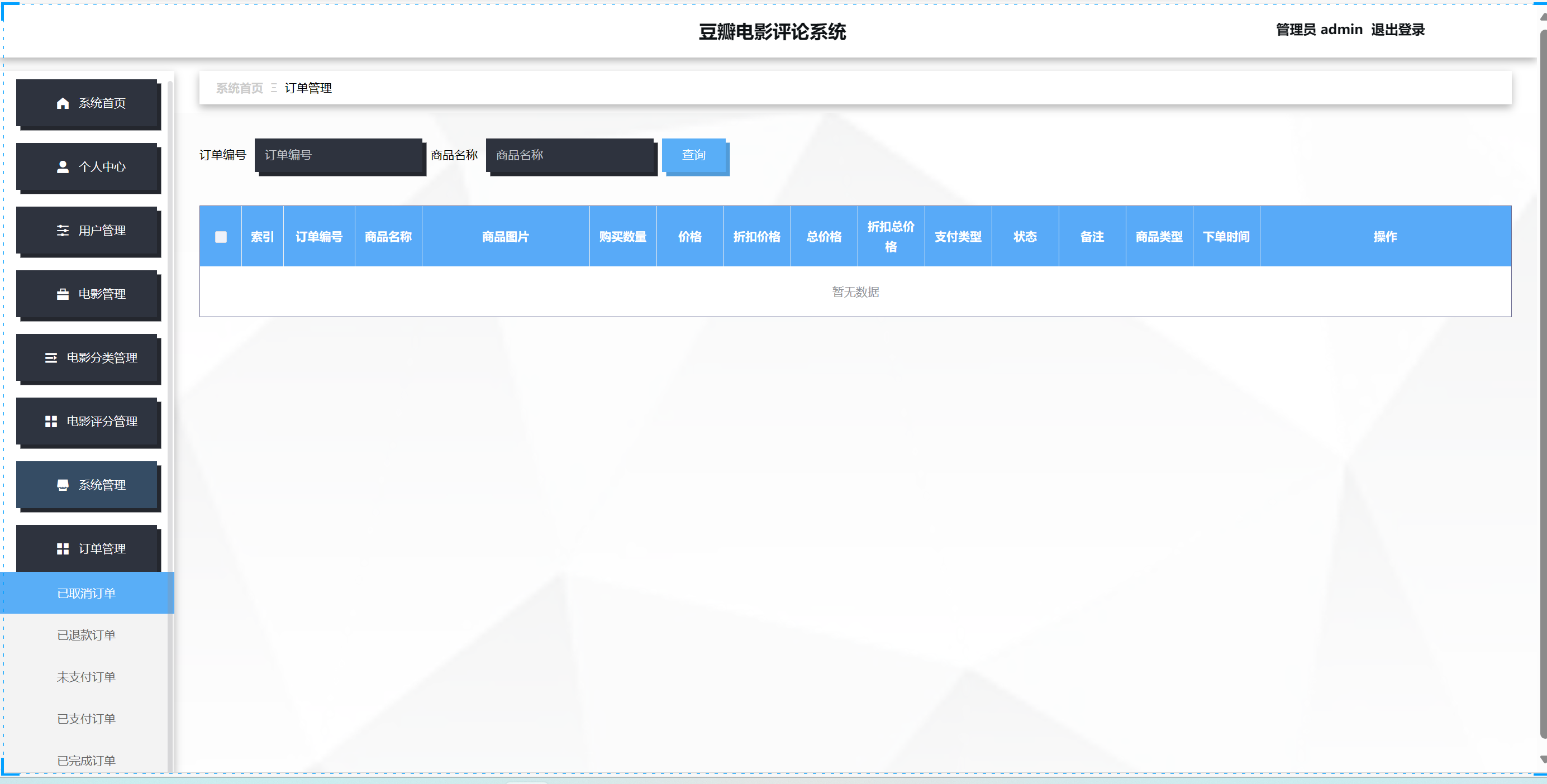Click the shop icon beside 系统管理
The image size is (1547, 784).
pos(63,485)
